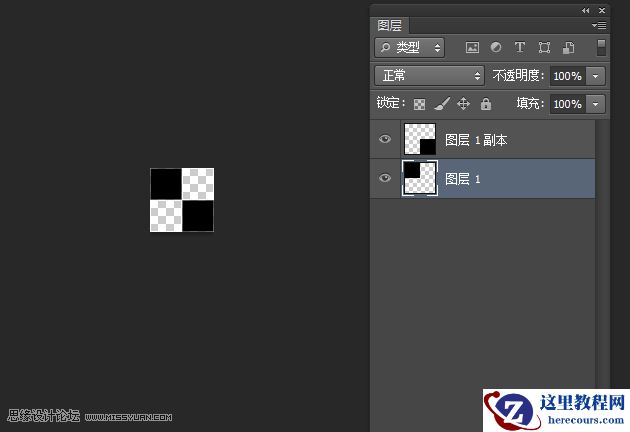Lock position move icon
Image resolution: width=630 pixels, height=432 pixels.
[x=463, y=104]
